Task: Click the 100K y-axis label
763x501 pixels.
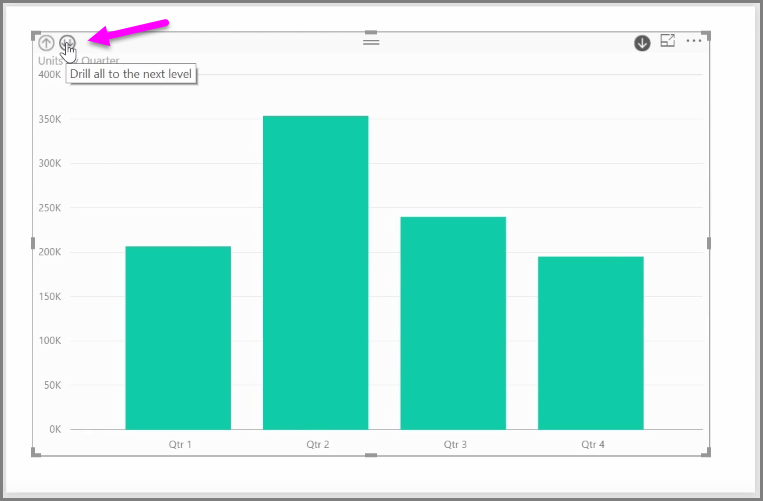Action: [50, 340]
